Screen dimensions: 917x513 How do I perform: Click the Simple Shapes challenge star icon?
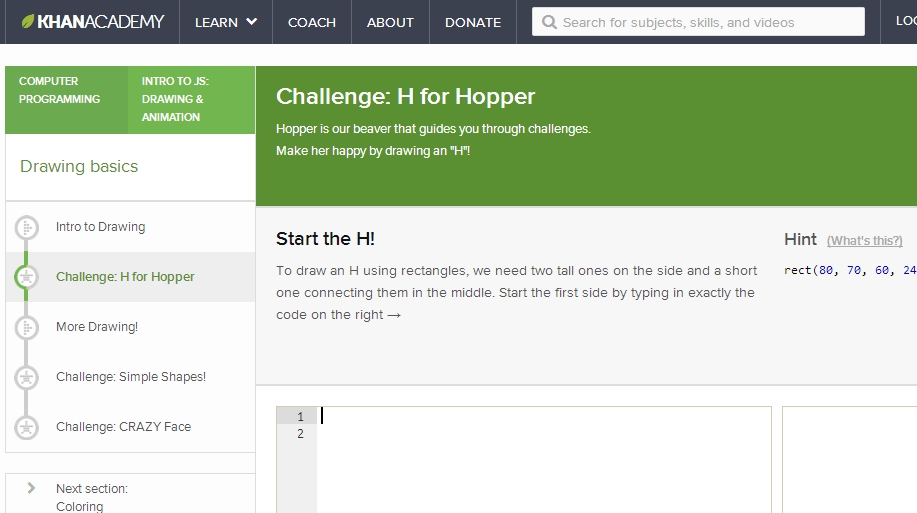(26, 377)
